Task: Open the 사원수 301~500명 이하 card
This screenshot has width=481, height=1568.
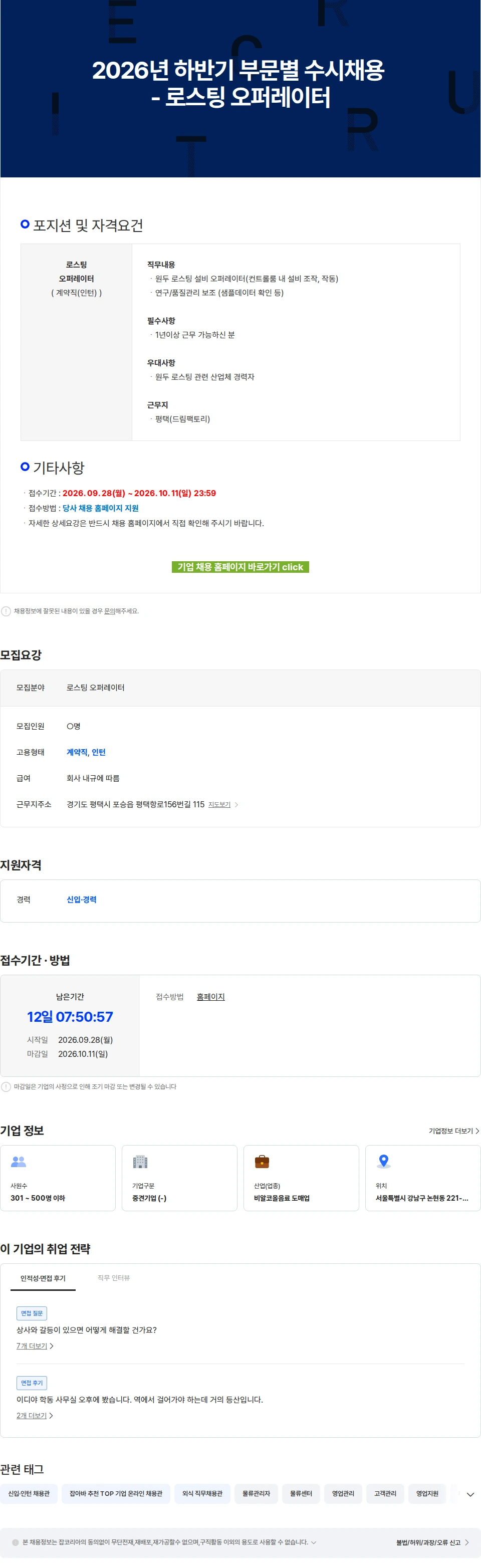Action: (58, 1178)
